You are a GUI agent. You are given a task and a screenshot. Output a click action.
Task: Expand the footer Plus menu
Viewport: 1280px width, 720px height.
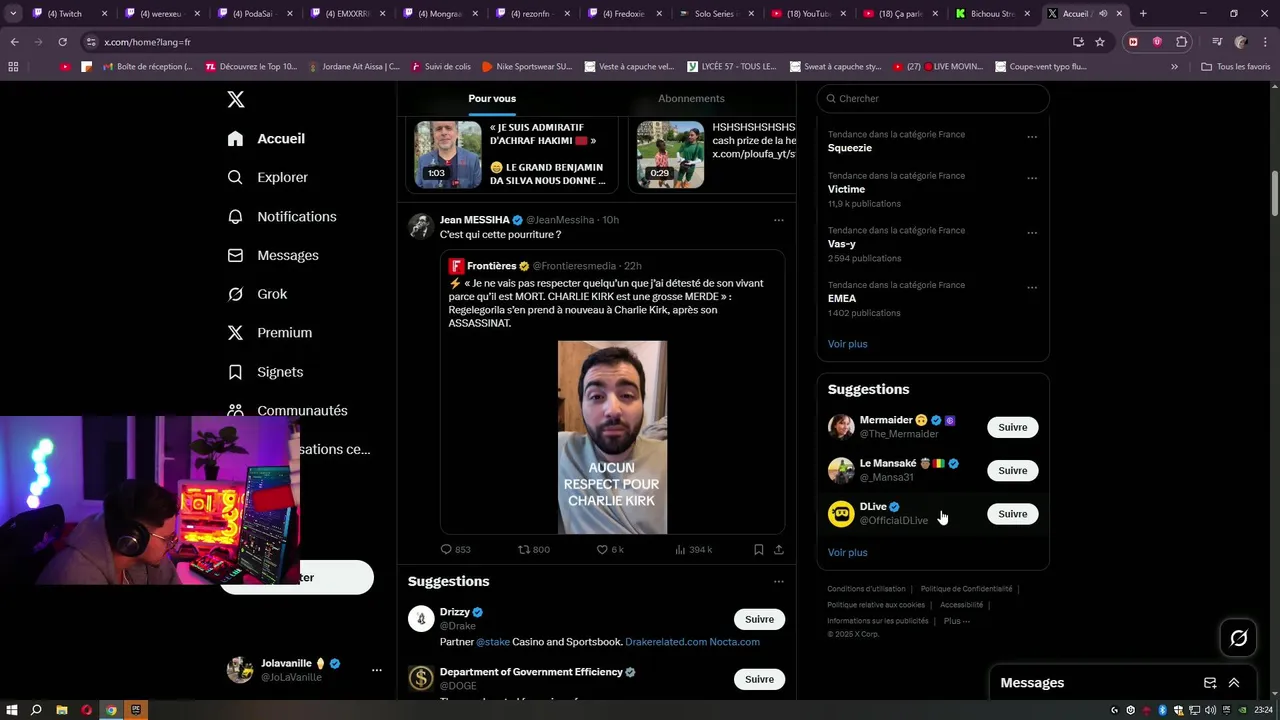pos(956,621)
